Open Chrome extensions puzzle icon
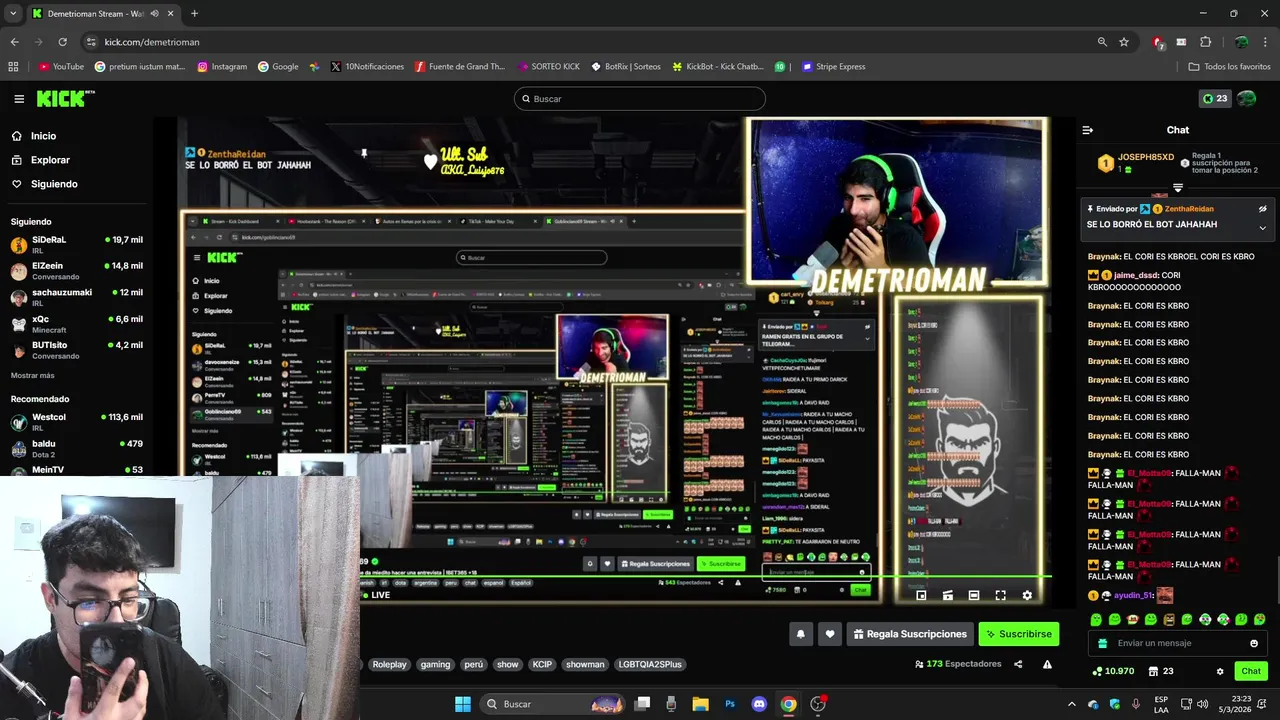 point(1206,42)
